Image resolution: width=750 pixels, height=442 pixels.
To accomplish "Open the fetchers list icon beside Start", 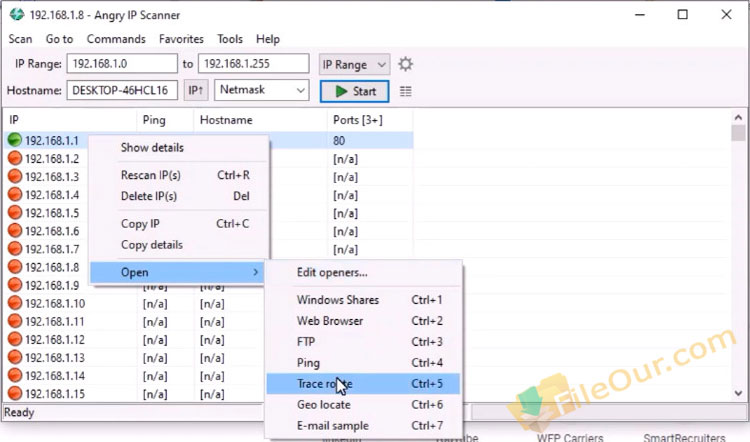I will [x=405, y=91].
